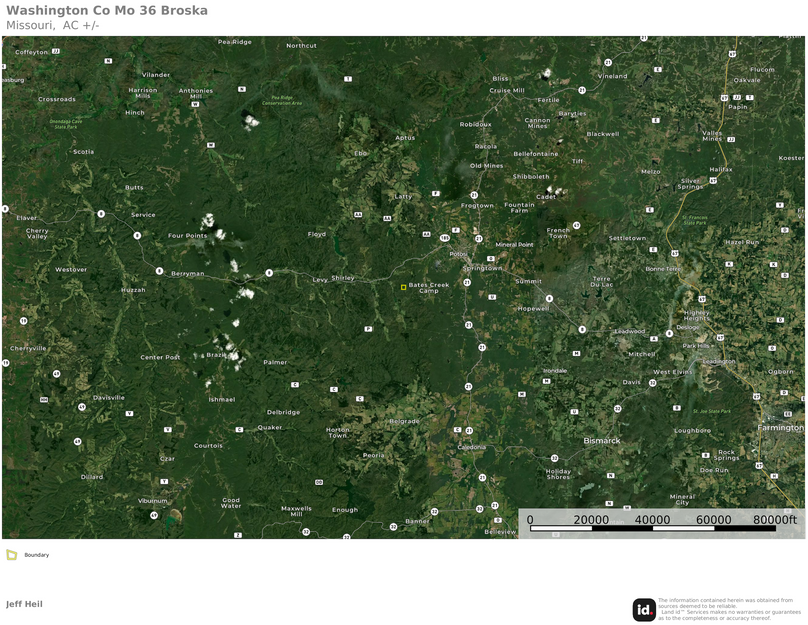Screen dimensions: 808x625
Task: Click the map scale bar
Action: [652, 528]
